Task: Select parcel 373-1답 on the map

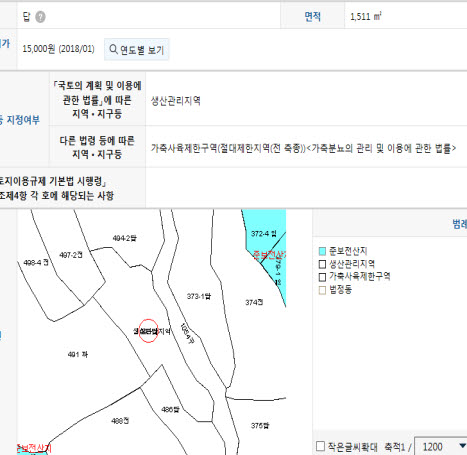Action: 199,296
